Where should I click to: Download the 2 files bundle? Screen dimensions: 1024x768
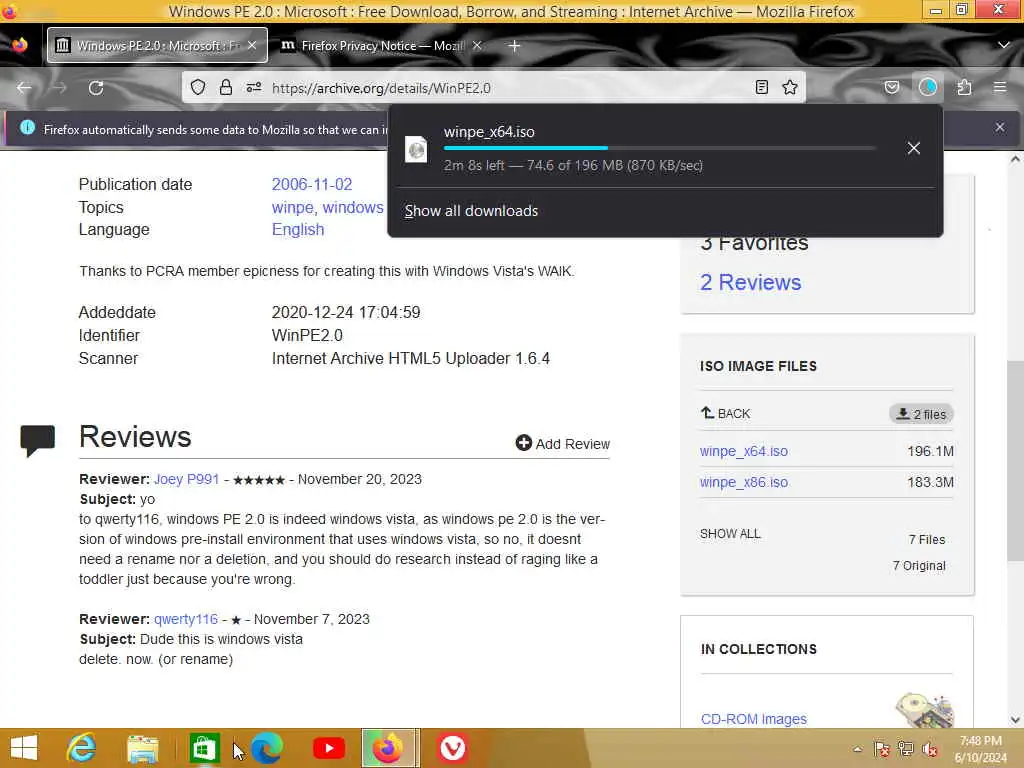pos(921,414)
